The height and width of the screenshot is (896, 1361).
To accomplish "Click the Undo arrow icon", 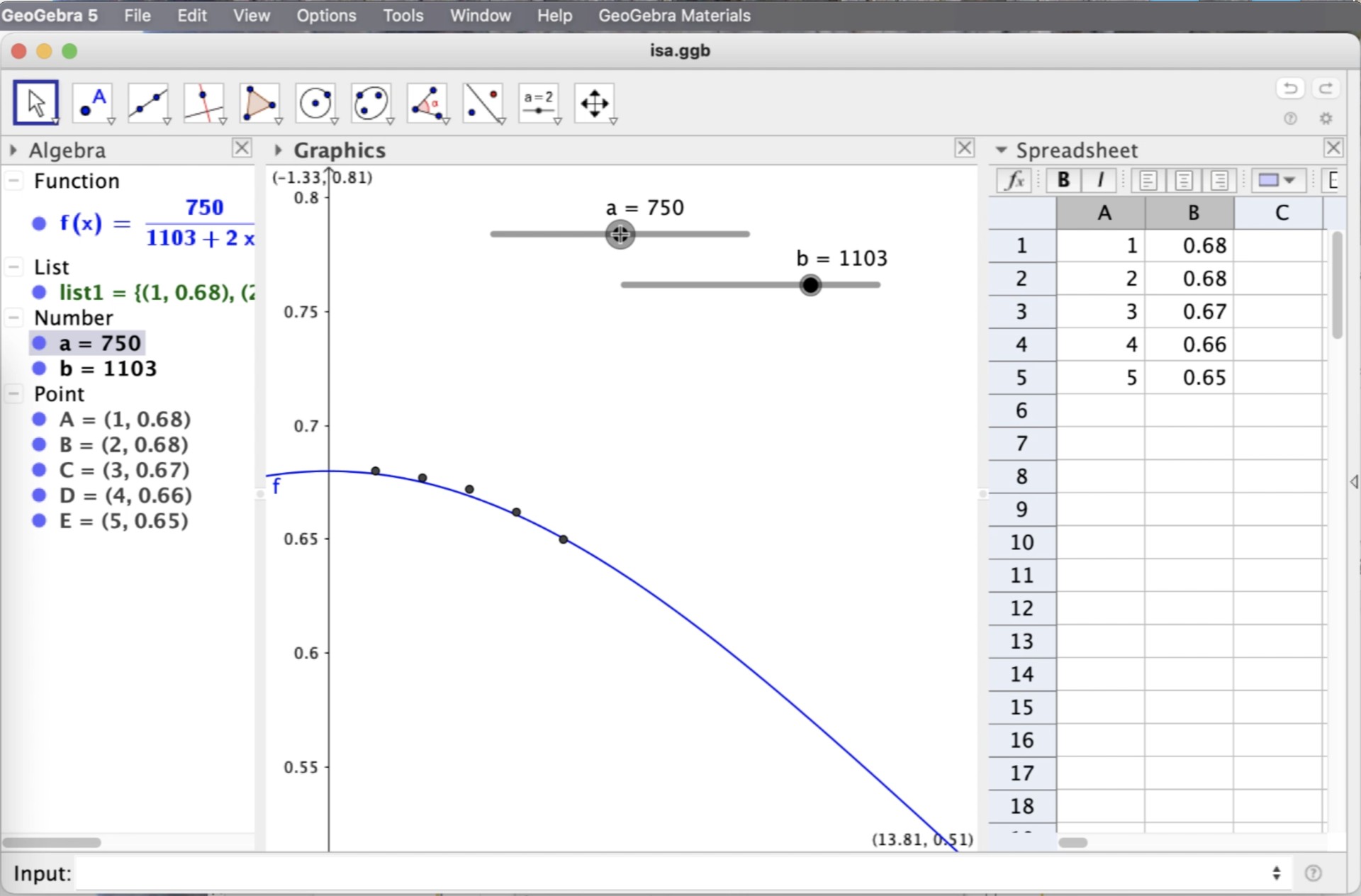I will tap(1289, 88).
